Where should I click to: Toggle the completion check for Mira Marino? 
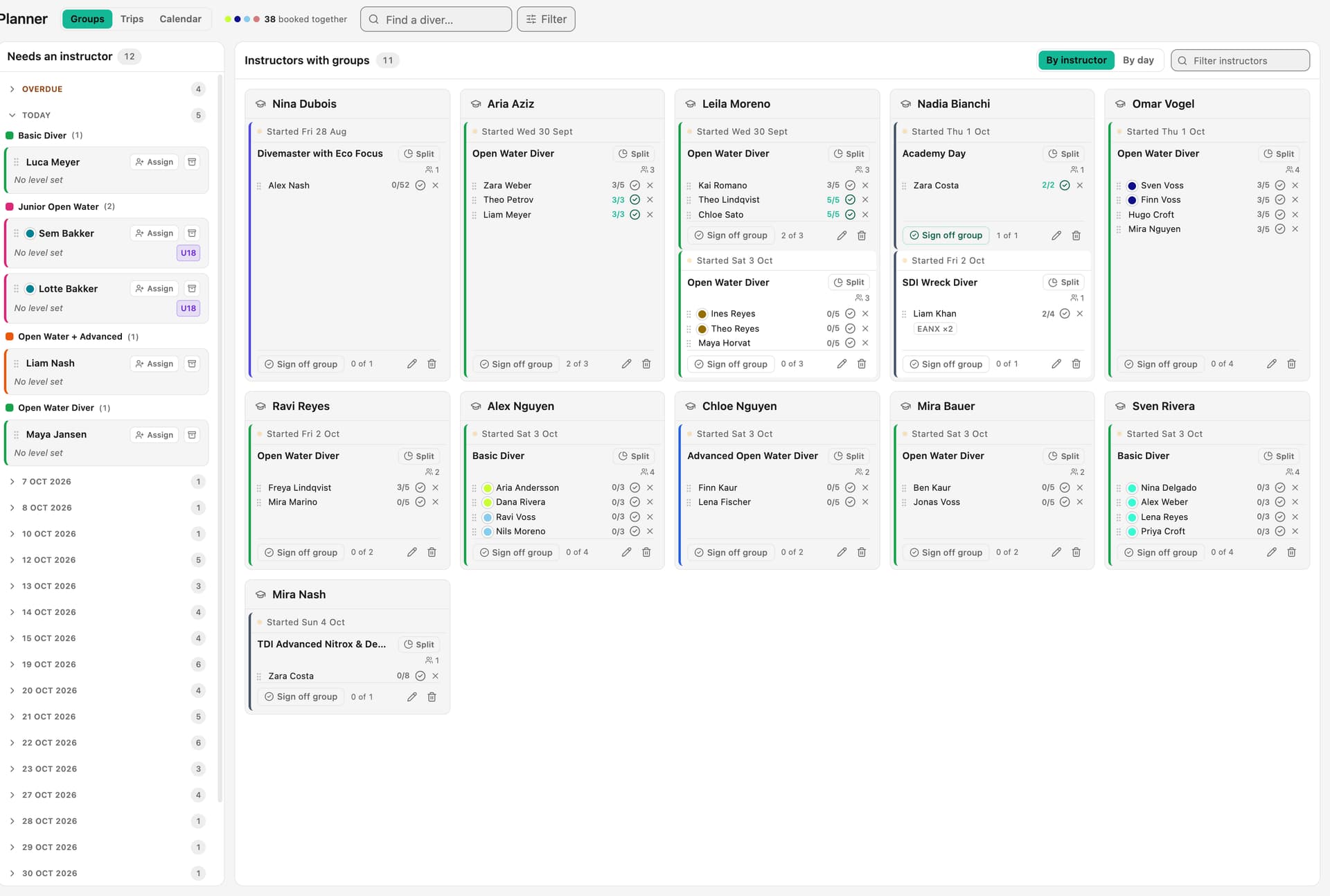pos(420,503)
